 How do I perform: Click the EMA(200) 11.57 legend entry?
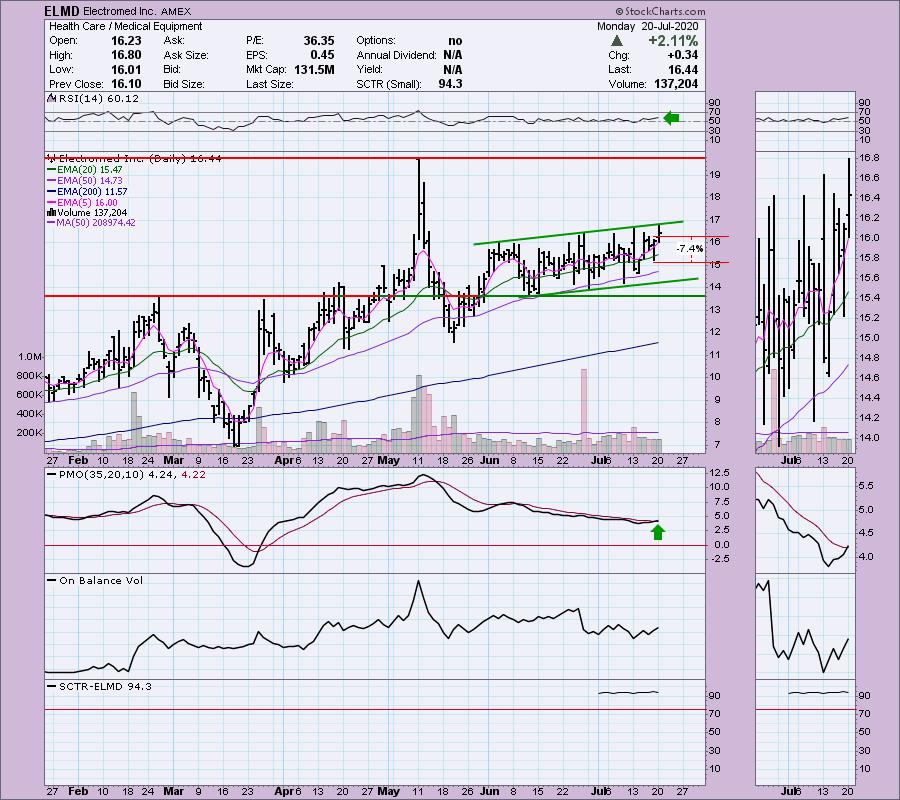pyautogui.click(x=92, y=192)
